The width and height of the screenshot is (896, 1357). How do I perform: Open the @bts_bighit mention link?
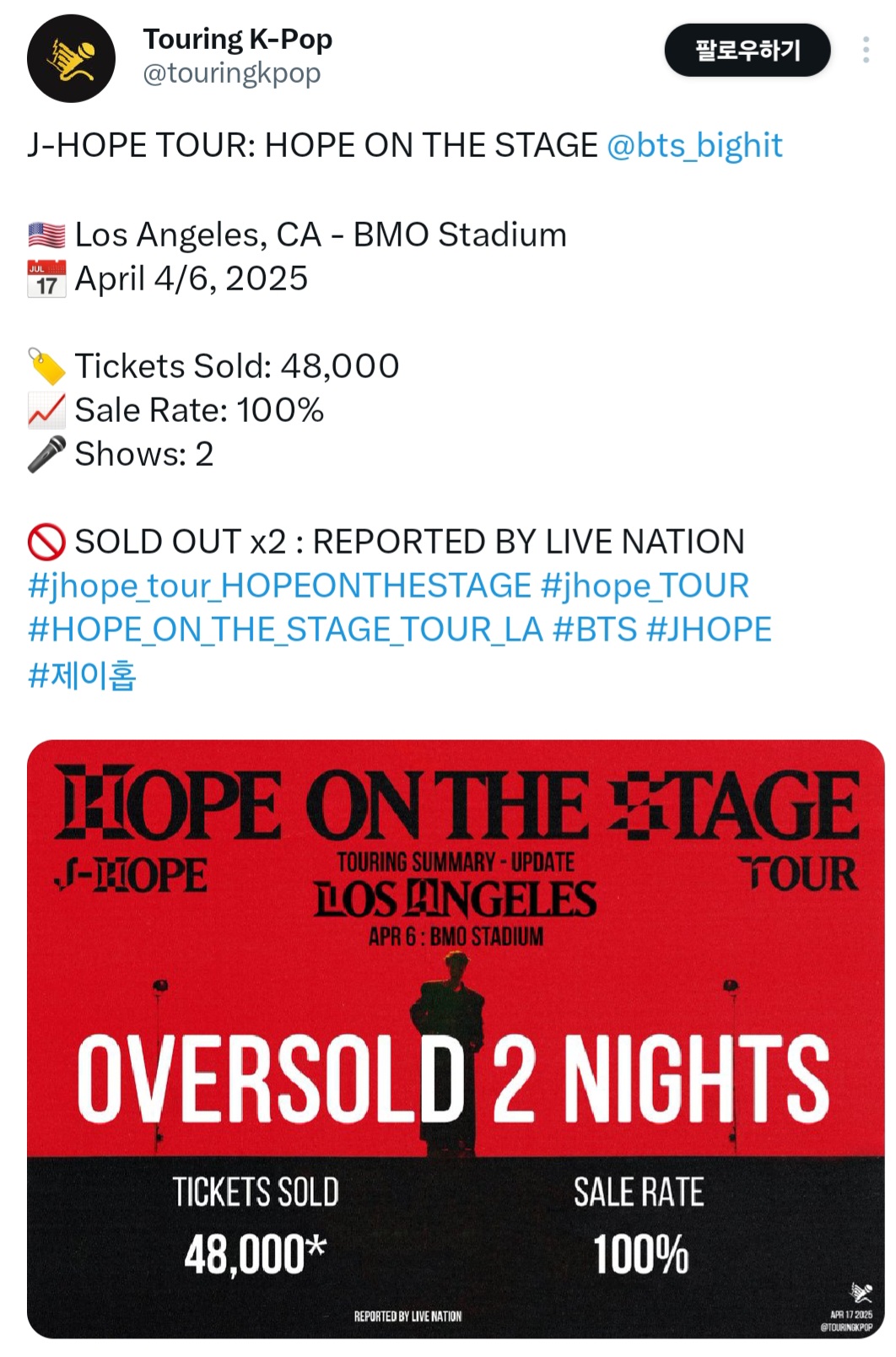694,145
